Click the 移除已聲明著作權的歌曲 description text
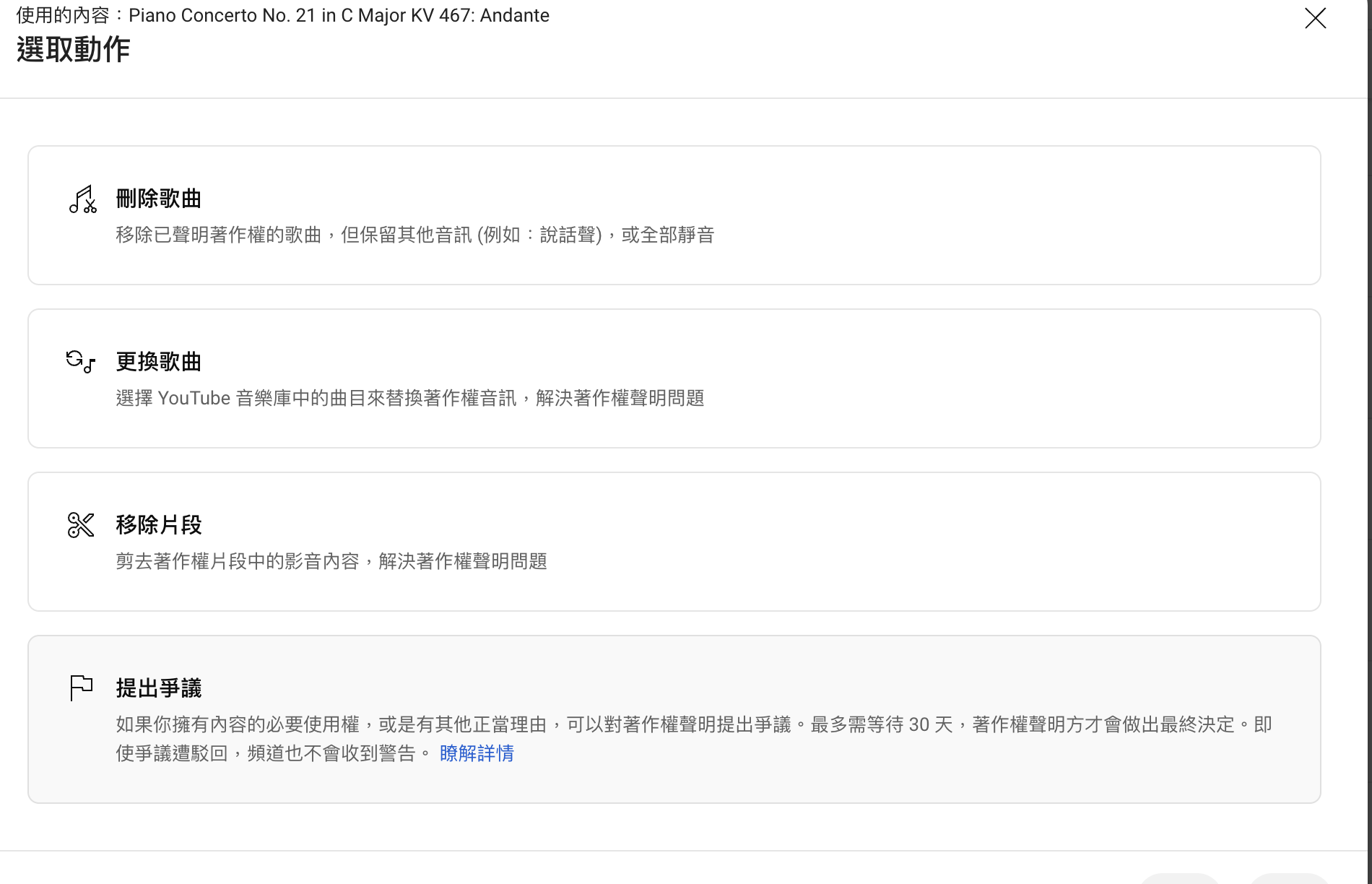This screenshot has width=1372, height=884. pos(414,235)
